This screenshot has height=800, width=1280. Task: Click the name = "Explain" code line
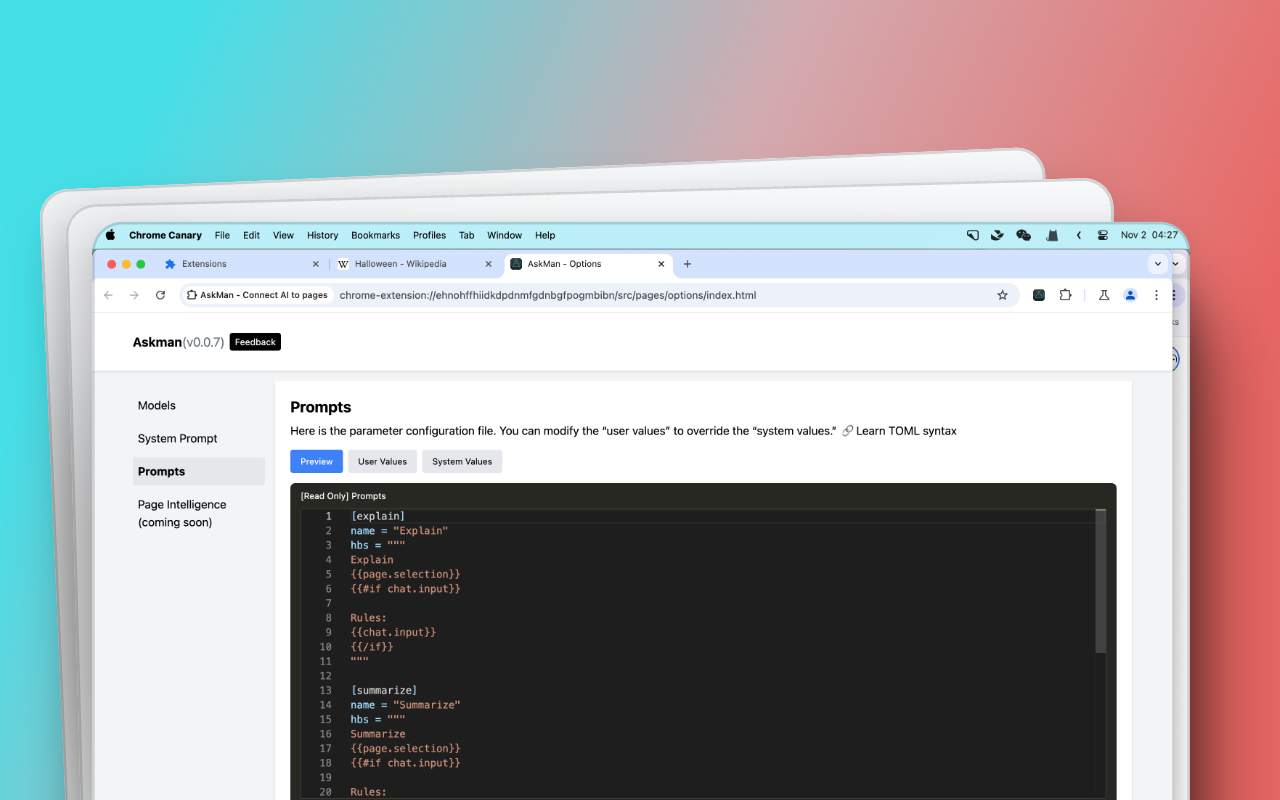click(399, 531)
